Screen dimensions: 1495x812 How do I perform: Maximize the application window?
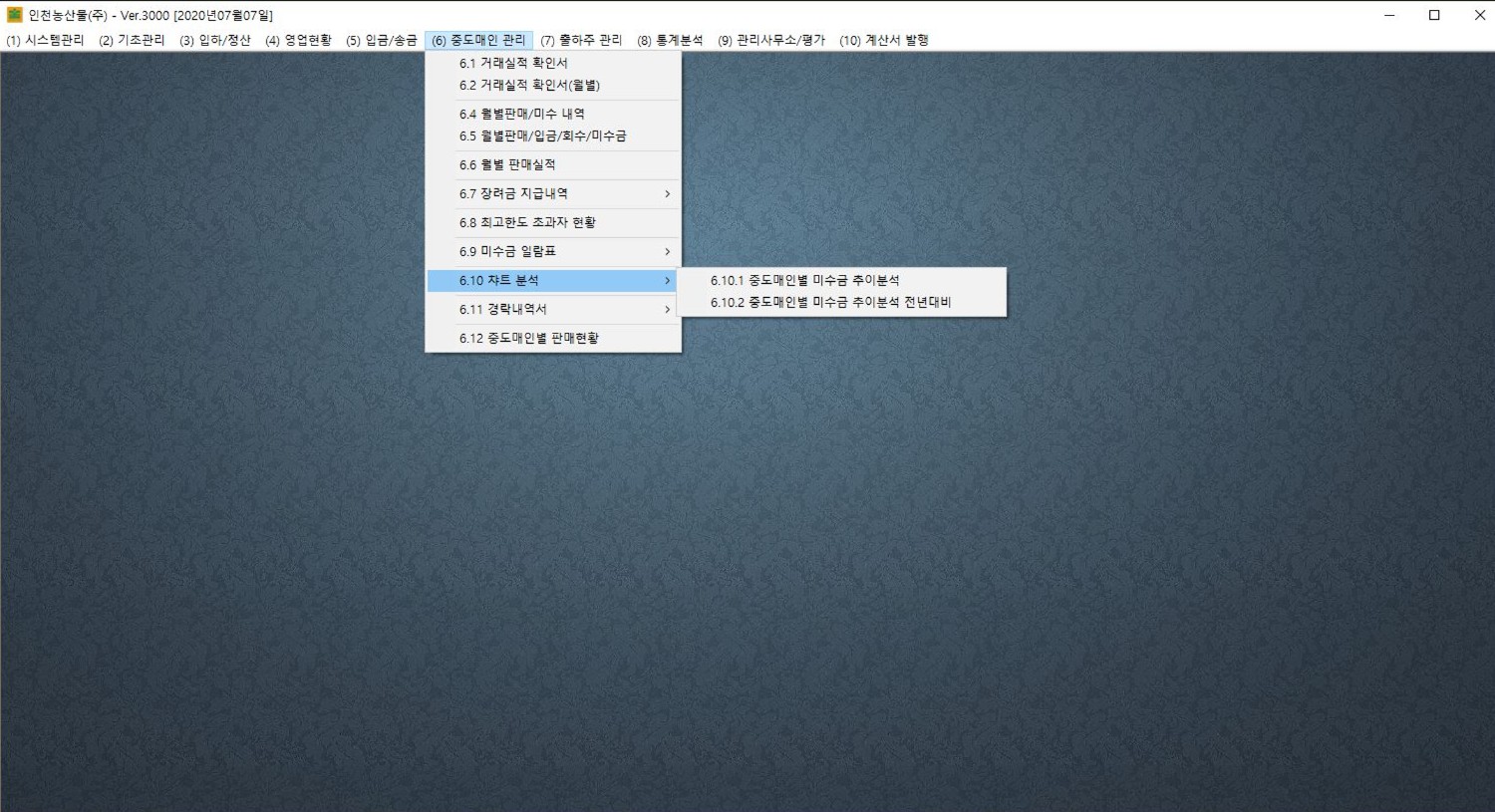tap(1434, 15)
